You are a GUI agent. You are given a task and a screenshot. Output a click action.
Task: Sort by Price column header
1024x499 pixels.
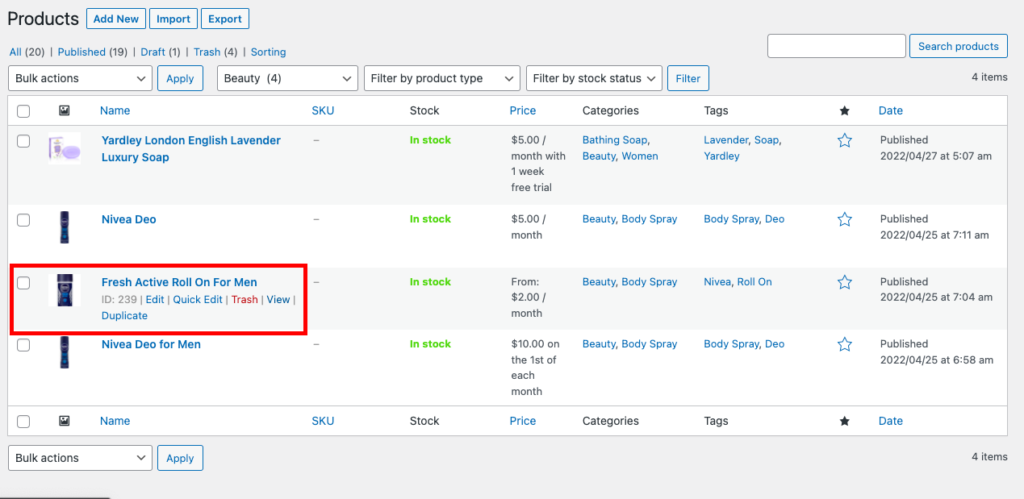(522, 111)
